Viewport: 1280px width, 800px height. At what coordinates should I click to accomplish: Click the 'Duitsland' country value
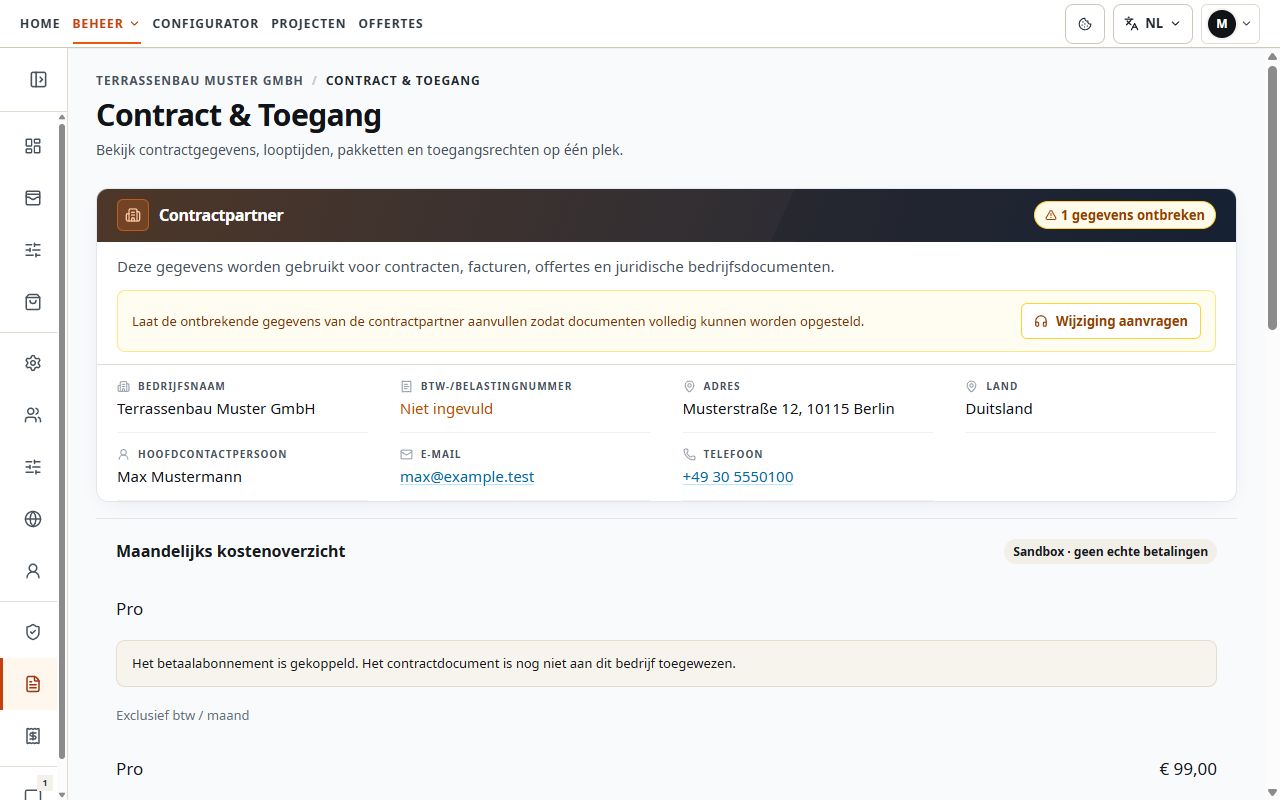(x=999, y=409)
